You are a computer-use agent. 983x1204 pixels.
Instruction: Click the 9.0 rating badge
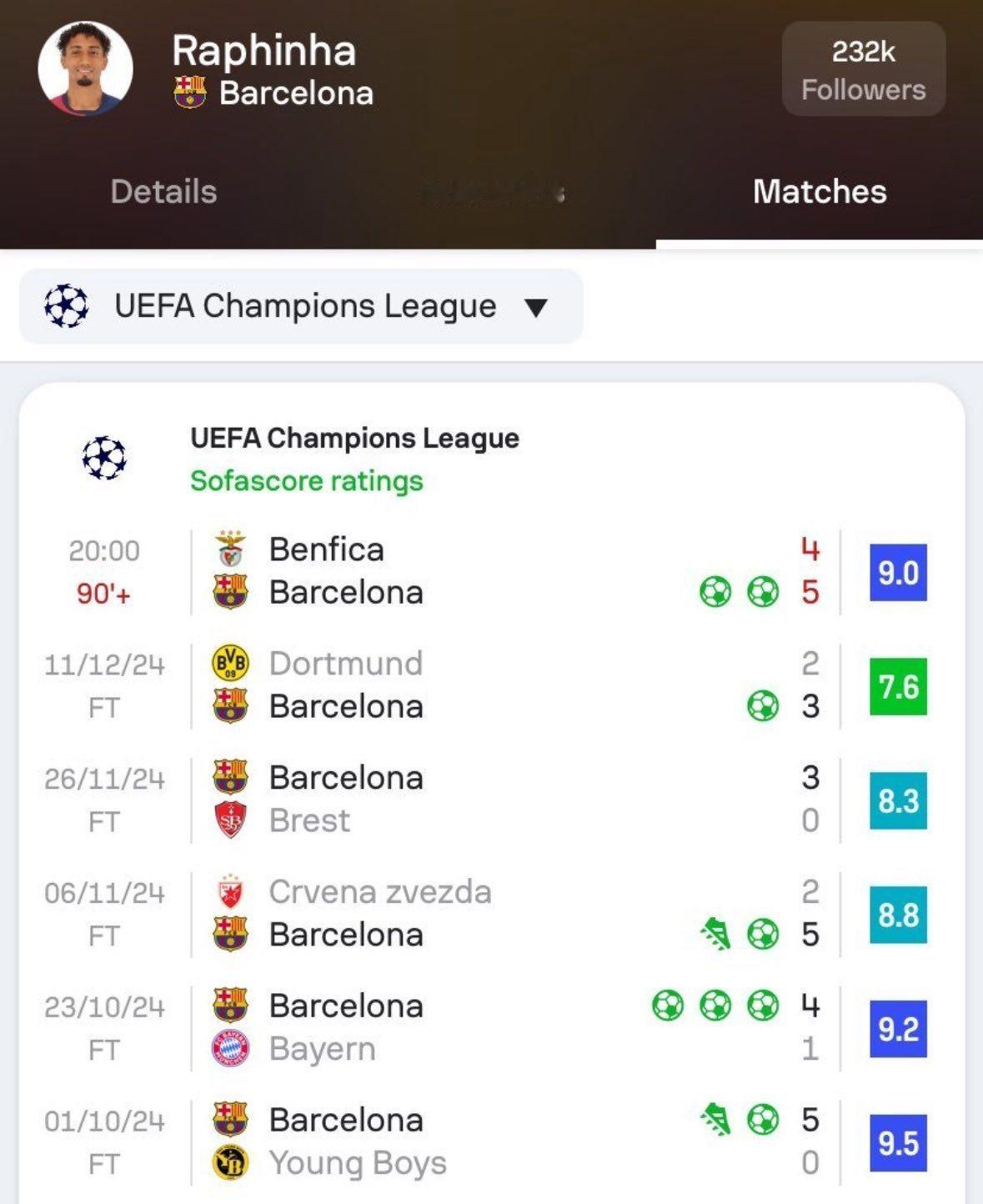click(x=898, y=573)
